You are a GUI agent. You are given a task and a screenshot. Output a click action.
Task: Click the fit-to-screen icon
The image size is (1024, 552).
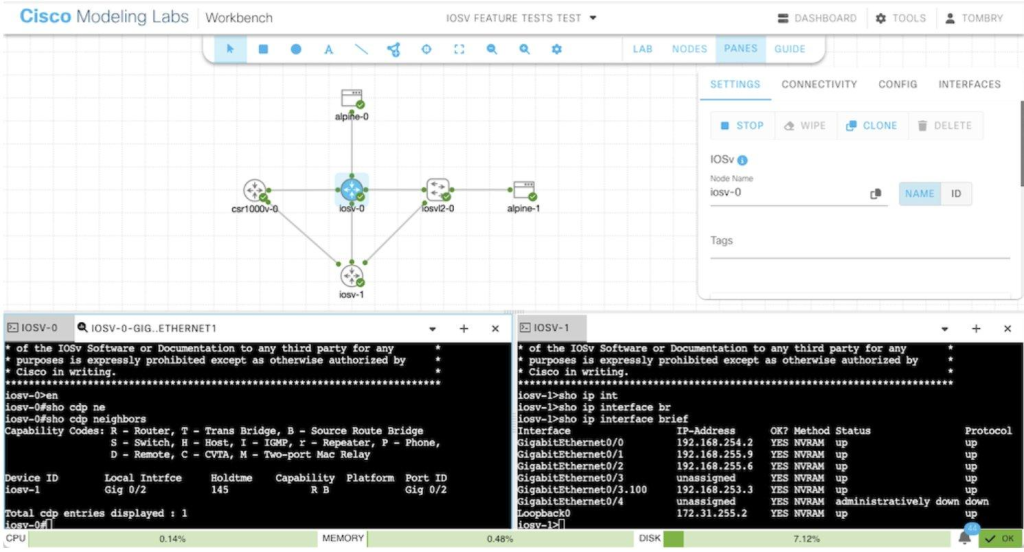[x=459, y=49]
